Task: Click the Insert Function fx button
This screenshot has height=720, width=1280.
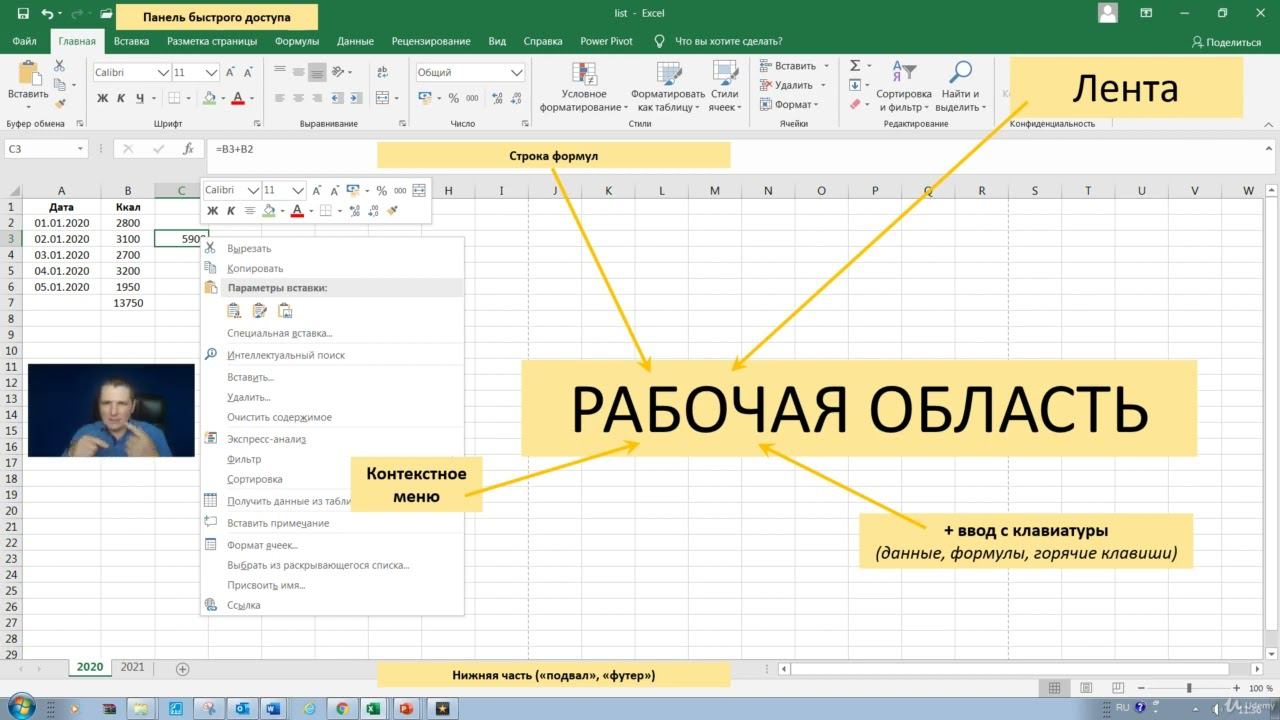Action: (x=188, y=149)
